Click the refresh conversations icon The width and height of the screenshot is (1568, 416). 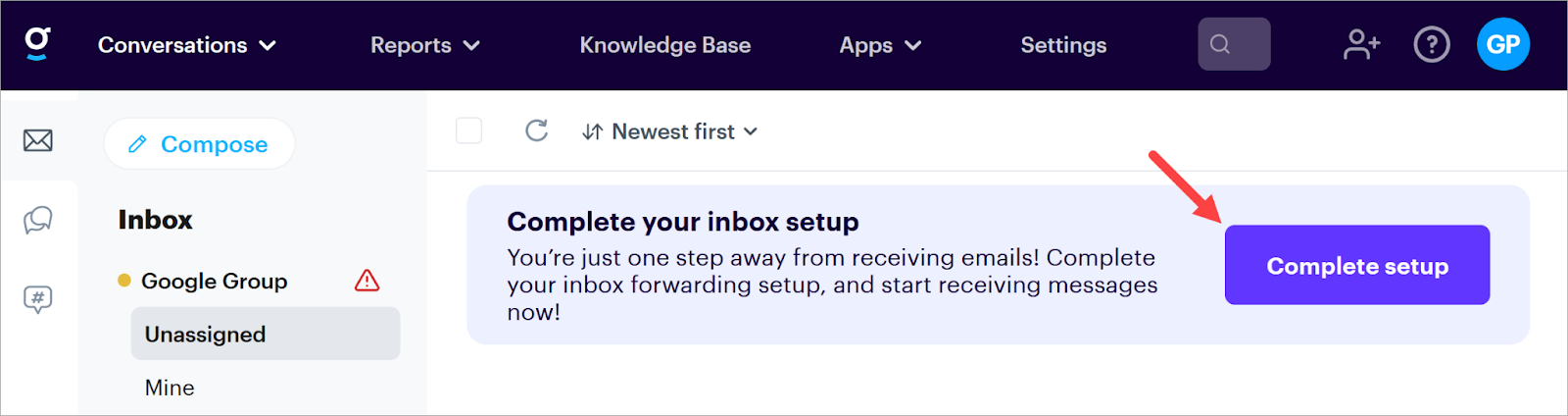tap(536, 130)
